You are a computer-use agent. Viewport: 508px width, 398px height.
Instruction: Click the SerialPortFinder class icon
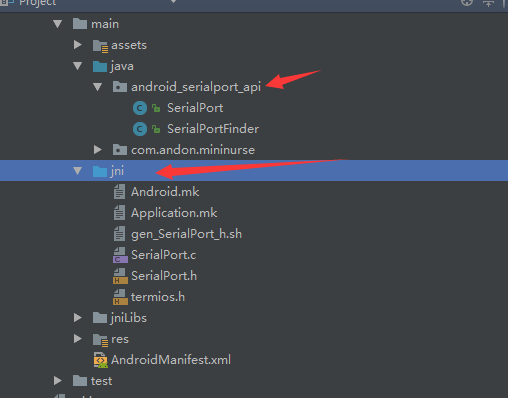[x=140, y=129]
